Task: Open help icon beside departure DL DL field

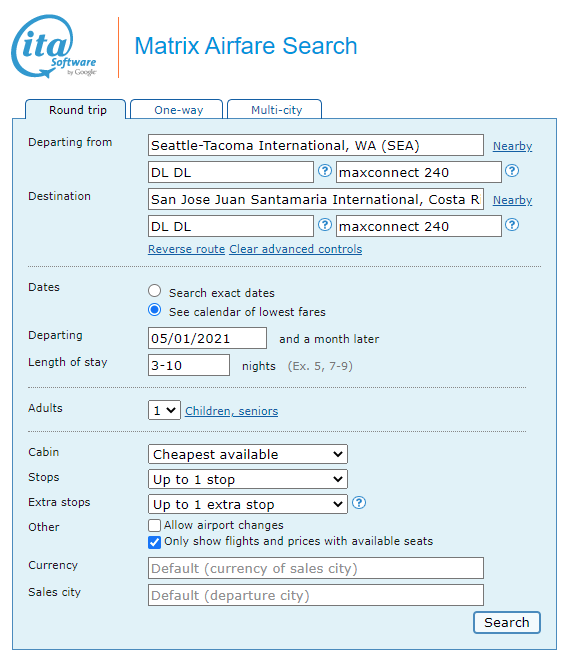Action: coord(324,171)
